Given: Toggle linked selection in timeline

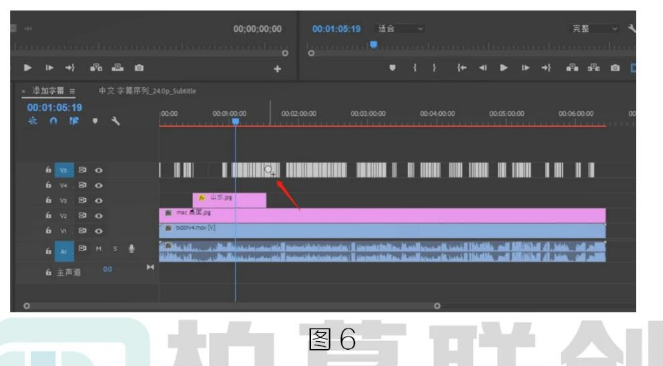Looking at the screenshot, I should point(74,121).
